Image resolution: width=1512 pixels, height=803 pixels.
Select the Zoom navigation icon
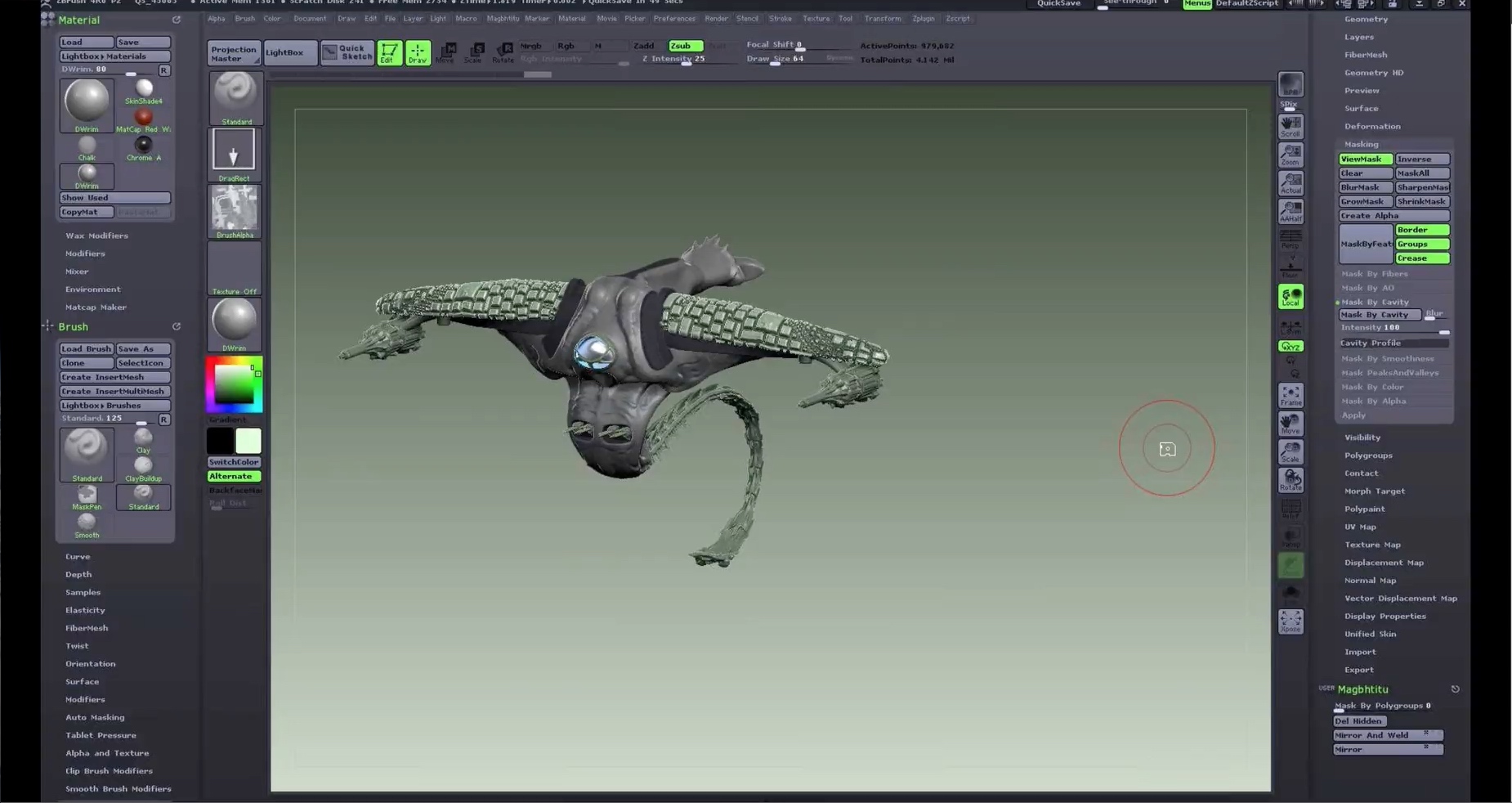(1291, 155)
